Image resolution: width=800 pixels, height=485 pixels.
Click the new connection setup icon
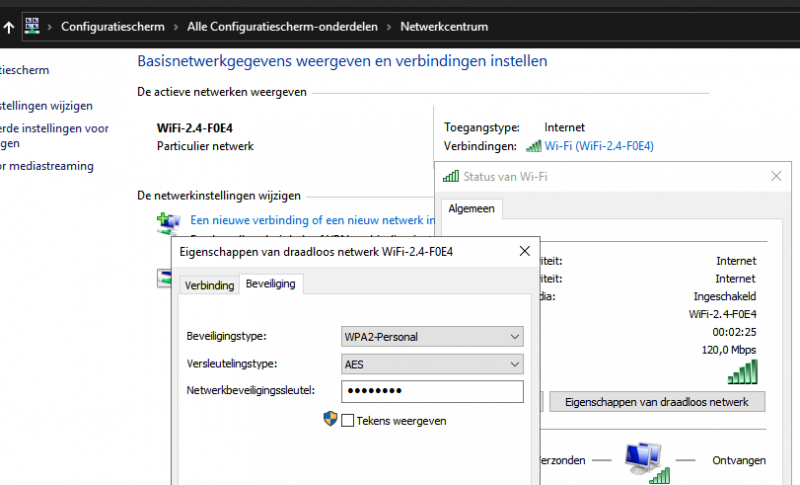(169, 222)
